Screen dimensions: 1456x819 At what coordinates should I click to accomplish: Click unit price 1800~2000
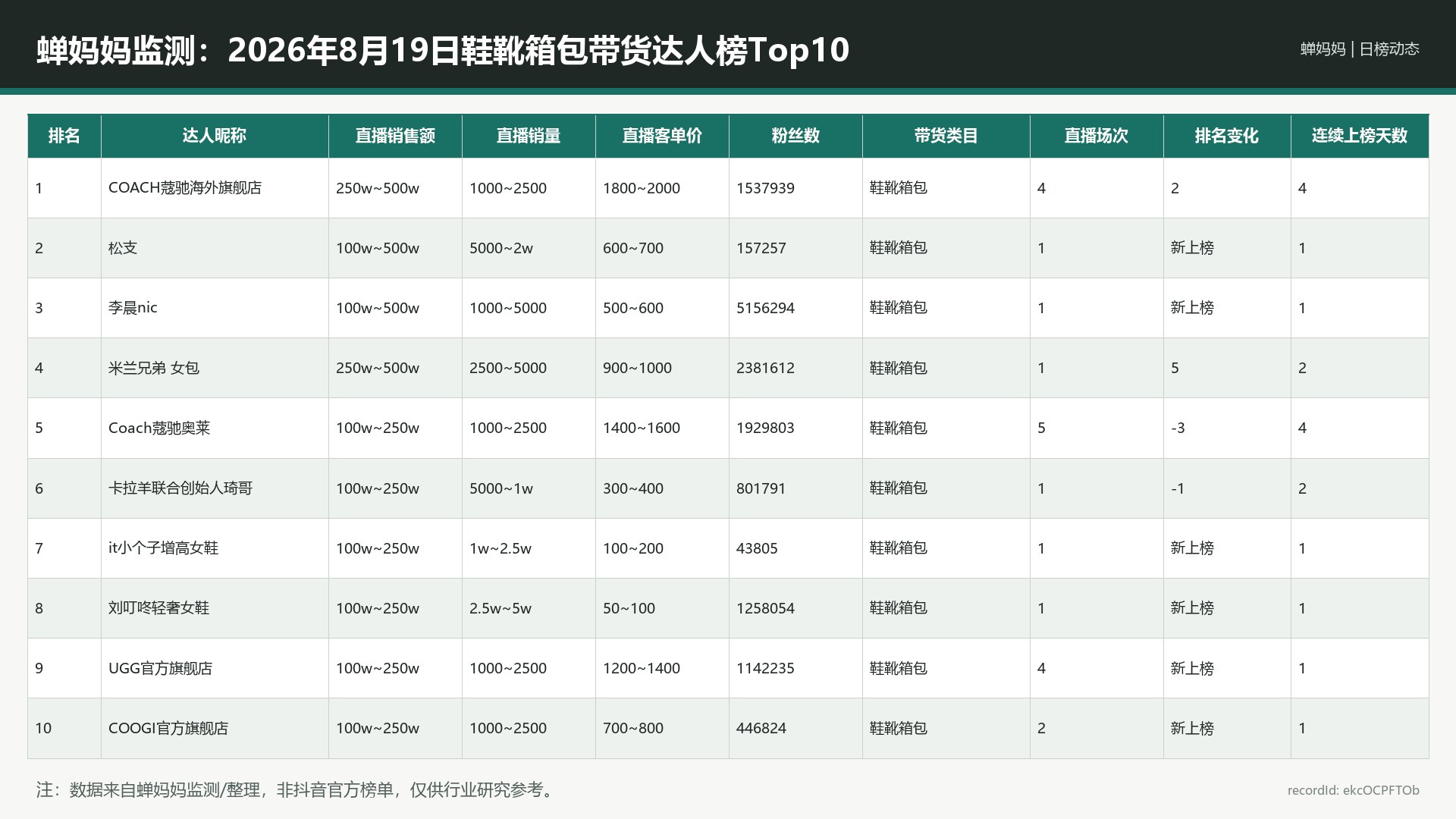coord(642,188)
